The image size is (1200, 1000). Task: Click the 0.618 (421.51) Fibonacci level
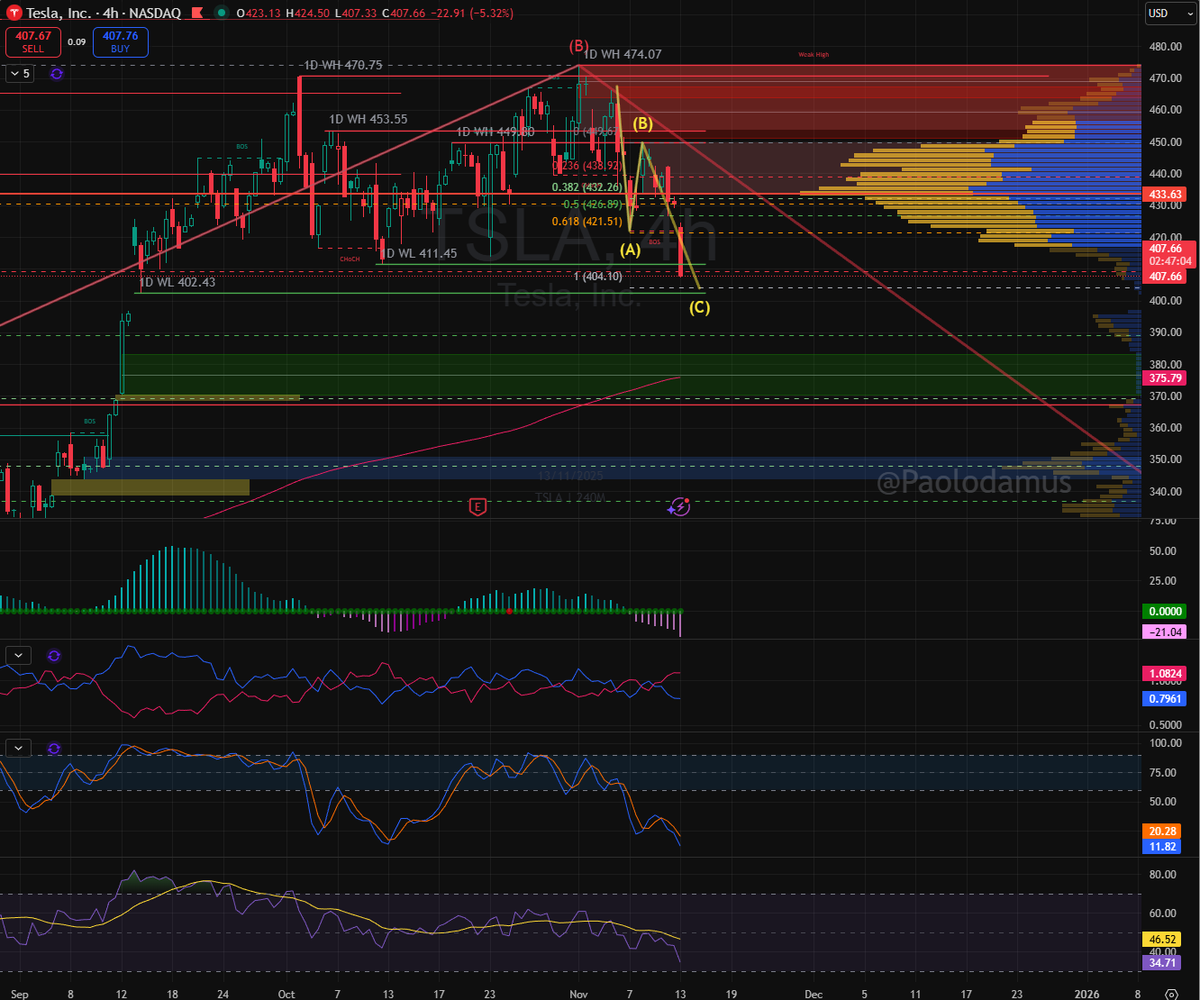click(x=587, y=222)
